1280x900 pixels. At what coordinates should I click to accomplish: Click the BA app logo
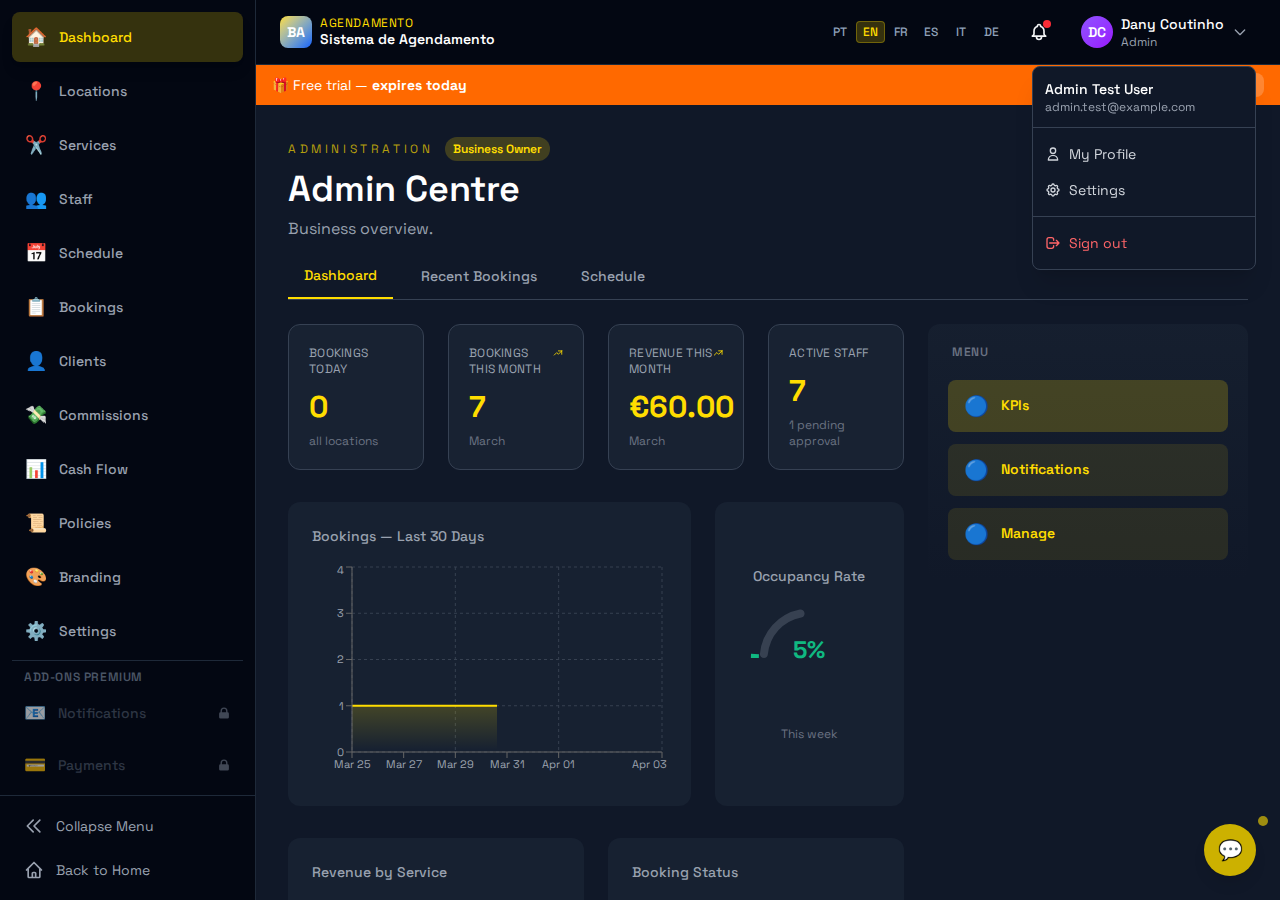296,32
